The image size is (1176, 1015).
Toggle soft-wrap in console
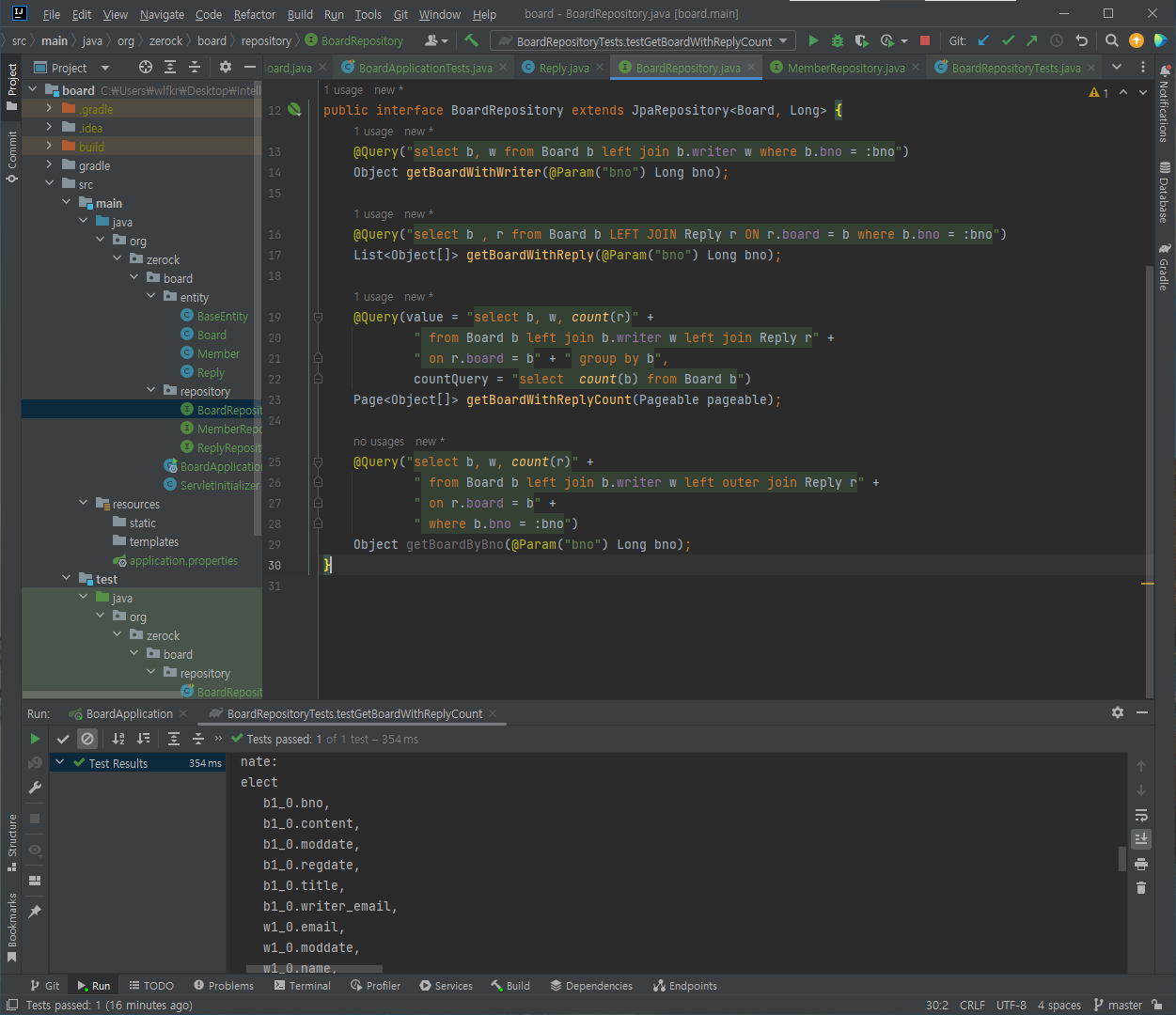1141,815
